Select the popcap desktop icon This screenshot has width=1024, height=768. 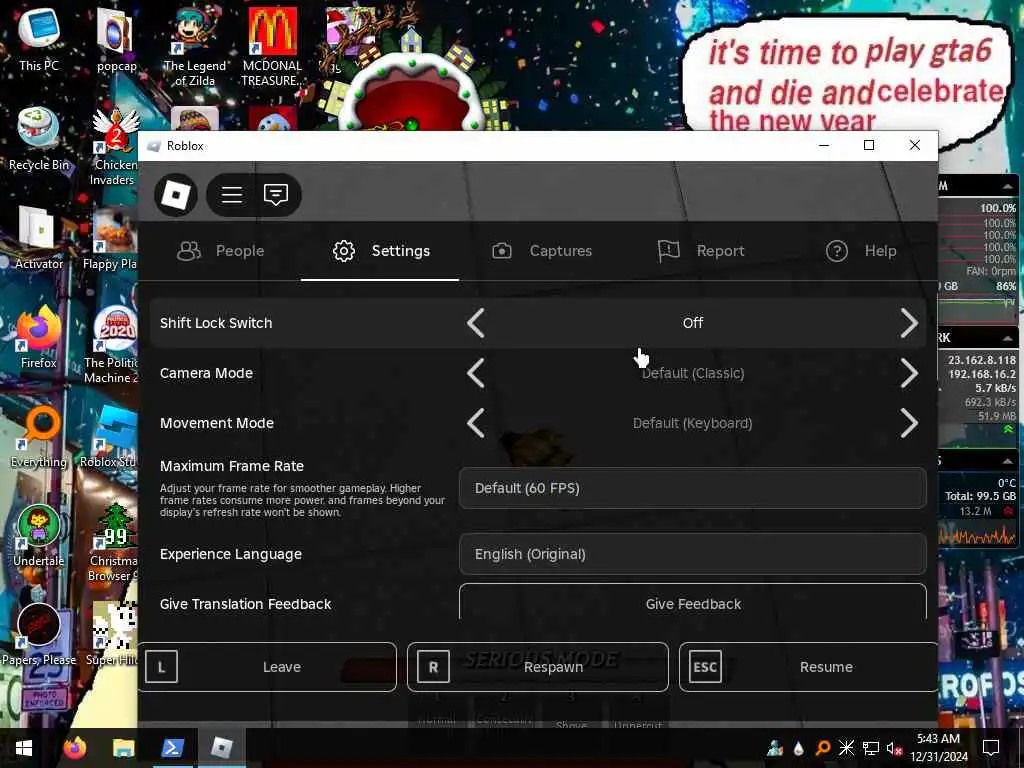pyautogui.click(x=116, y=39)
